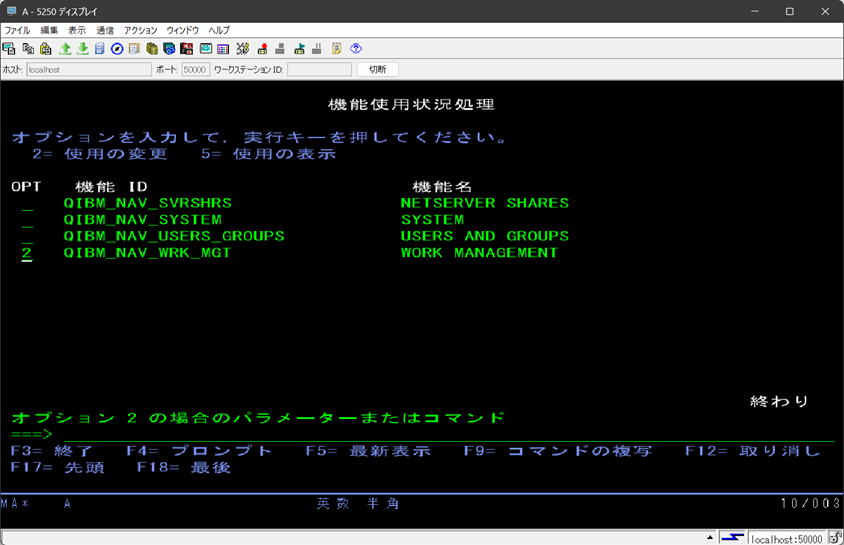Click the blue compass icon in the toolbar
Screen dimensions: 844x545
117,48
